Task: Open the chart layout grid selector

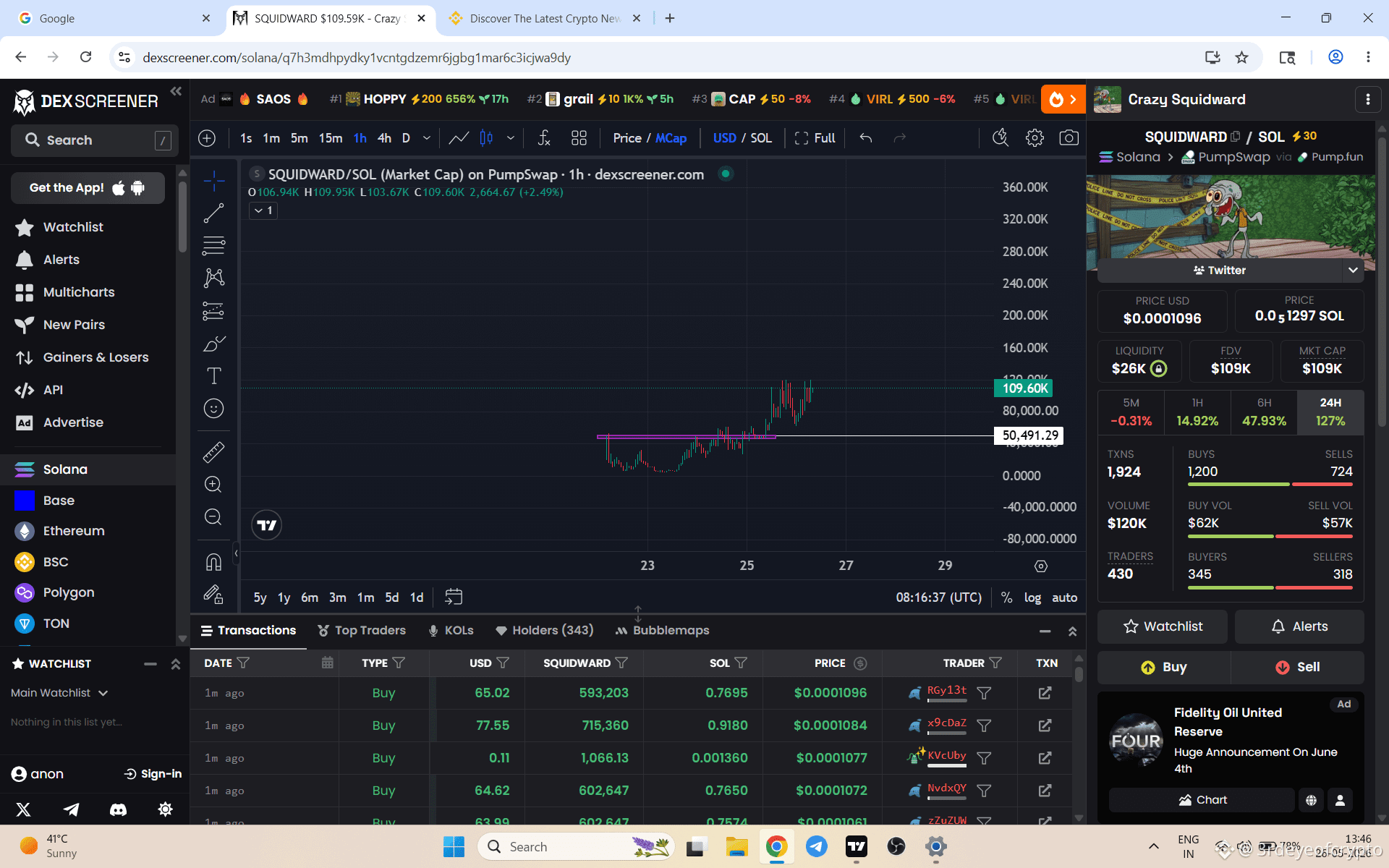Action: [579, 138]
